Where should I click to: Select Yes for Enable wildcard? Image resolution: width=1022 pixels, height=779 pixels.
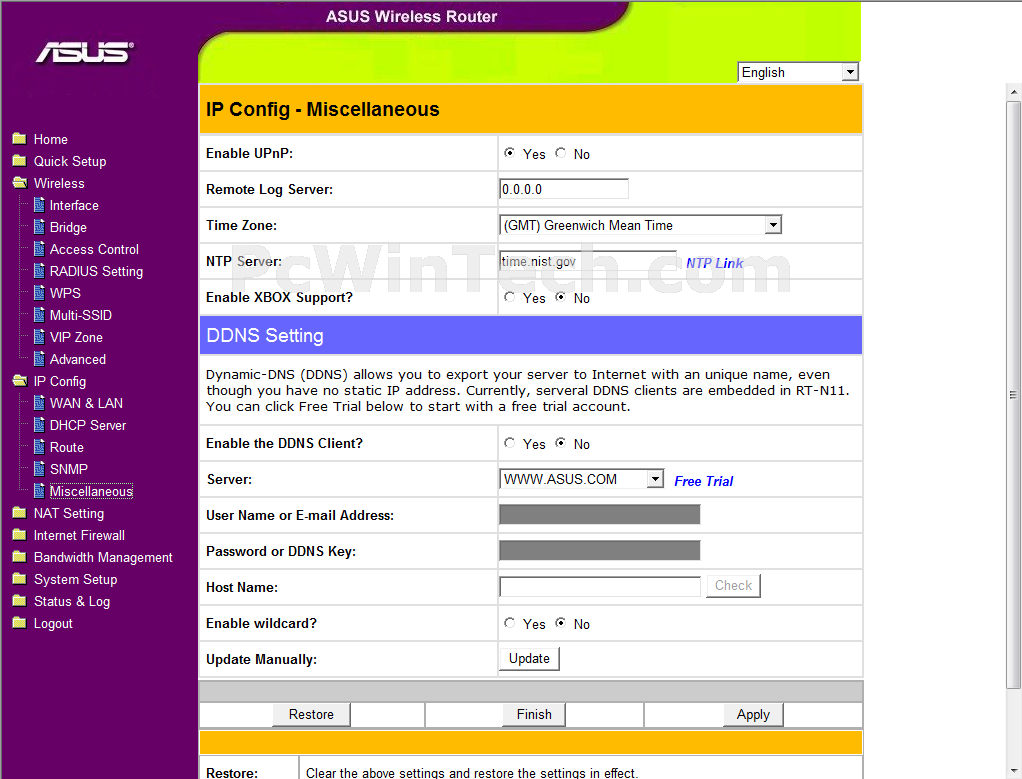(x=510, y=623)
